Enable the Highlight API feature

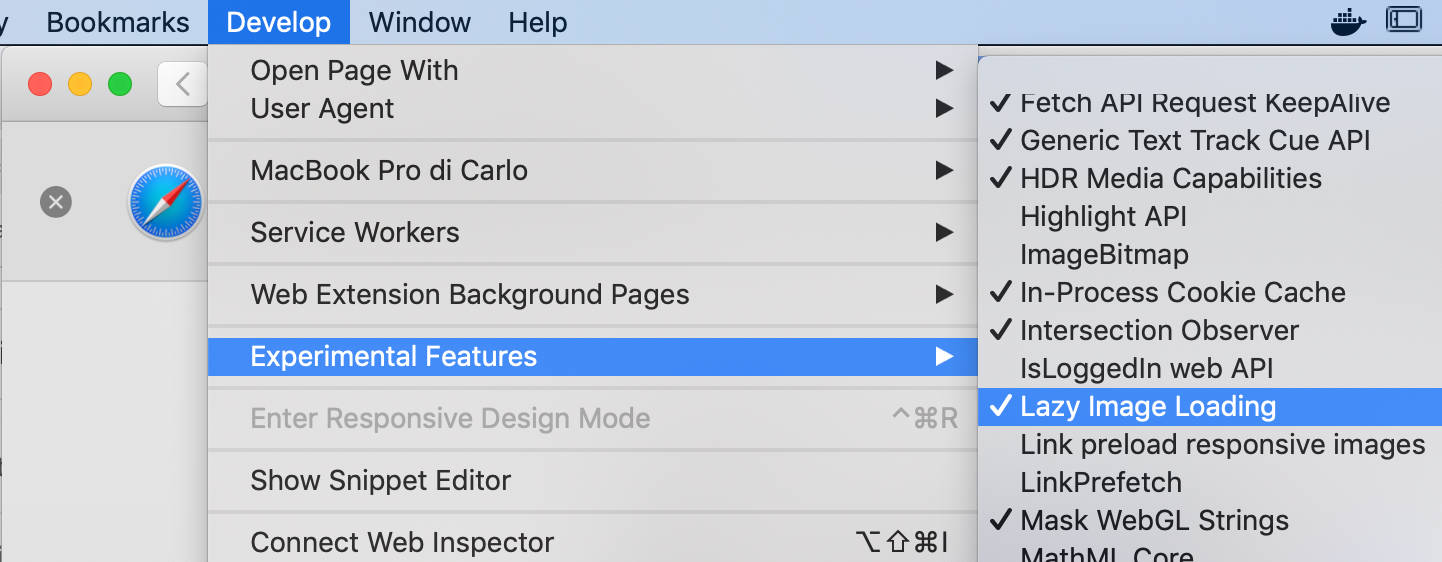coord(1103,217)
